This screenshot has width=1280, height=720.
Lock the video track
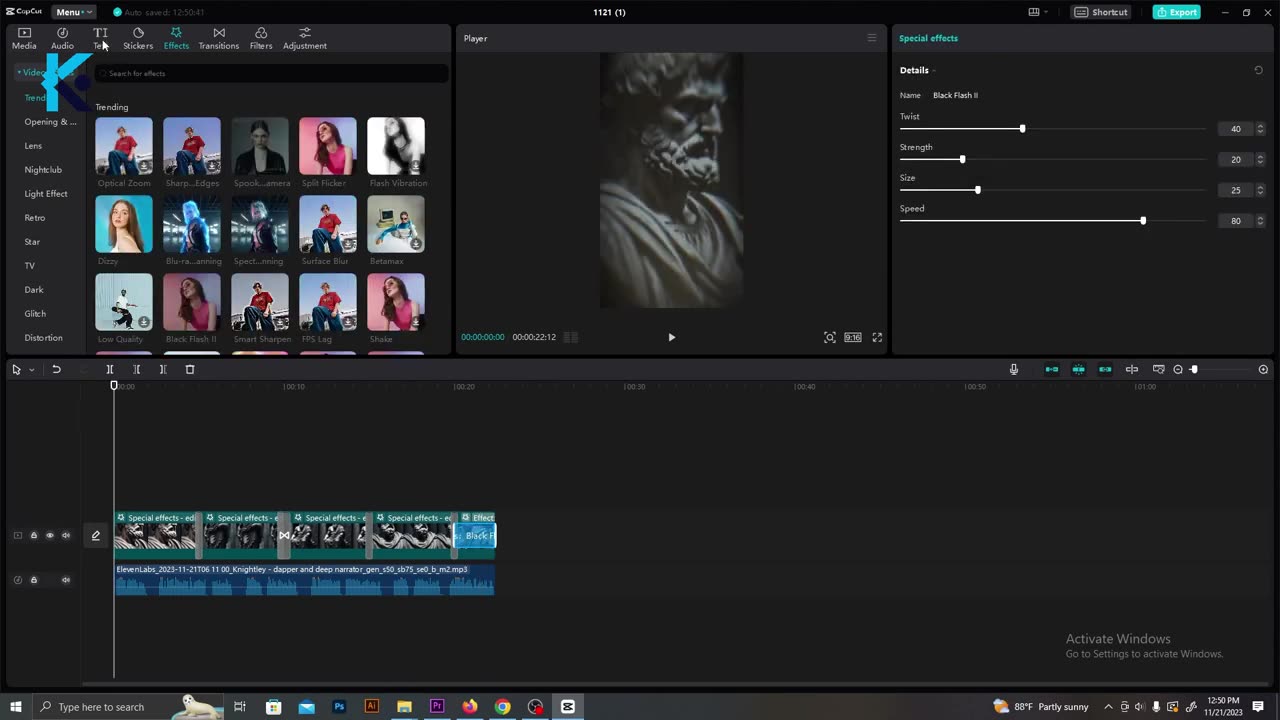point(33,535)
